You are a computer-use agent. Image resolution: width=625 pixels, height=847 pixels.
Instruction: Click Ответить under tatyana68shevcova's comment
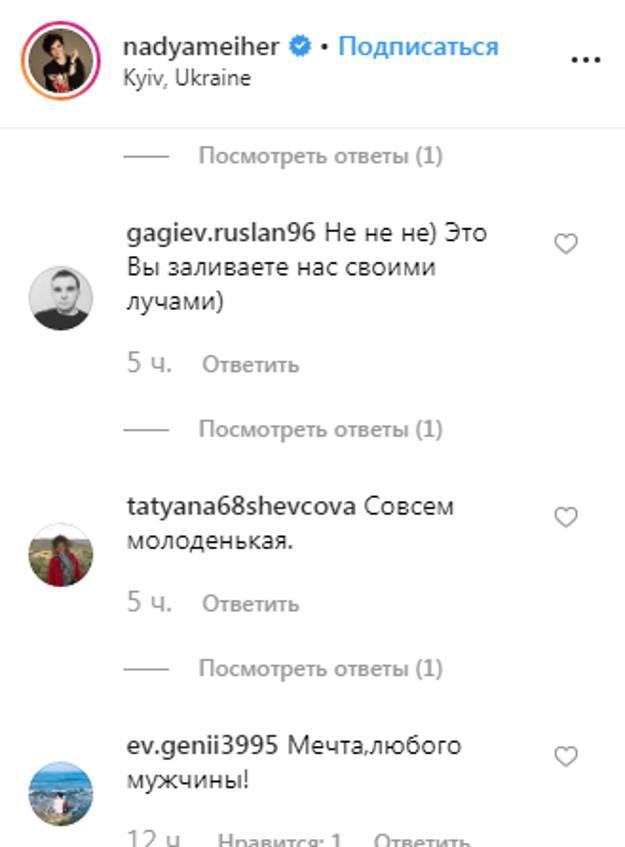[251, 604]
